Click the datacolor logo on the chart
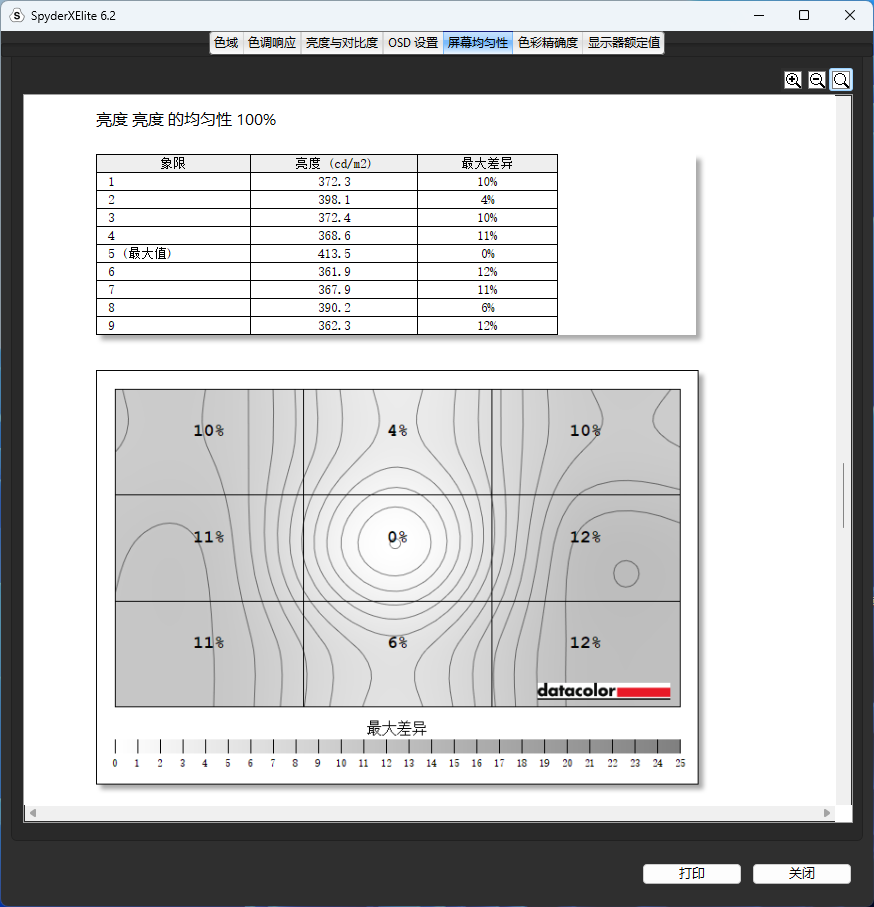Viewport: 874px width, 907px height. click(x=603, y=691)
